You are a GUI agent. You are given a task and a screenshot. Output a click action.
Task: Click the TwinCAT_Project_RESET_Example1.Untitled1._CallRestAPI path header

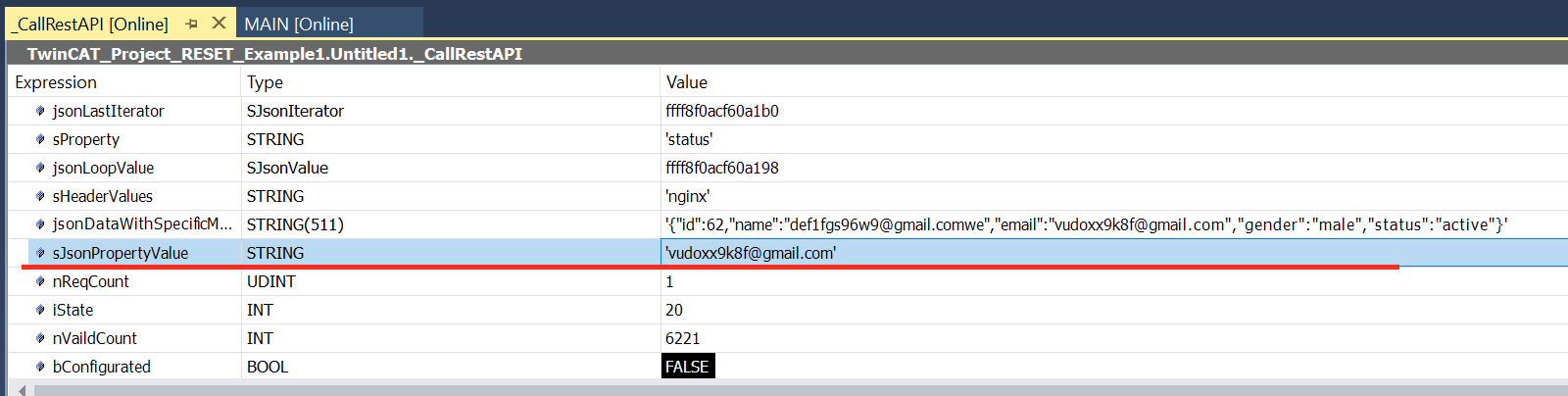274,54
